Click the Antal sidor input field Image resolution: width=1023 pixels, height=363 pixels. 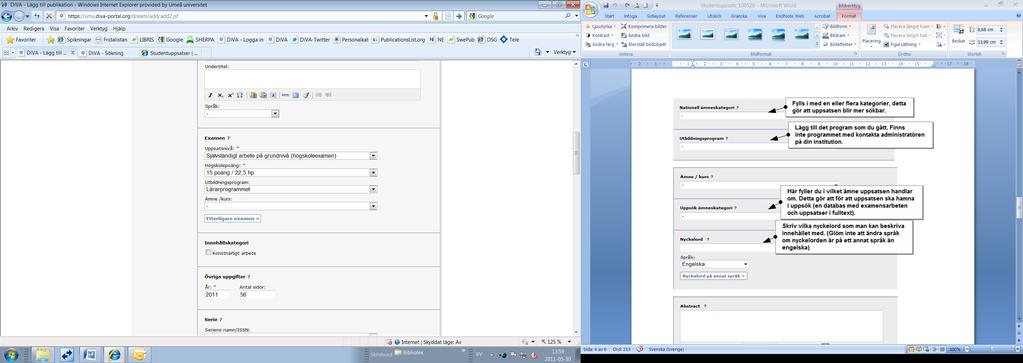257,295
